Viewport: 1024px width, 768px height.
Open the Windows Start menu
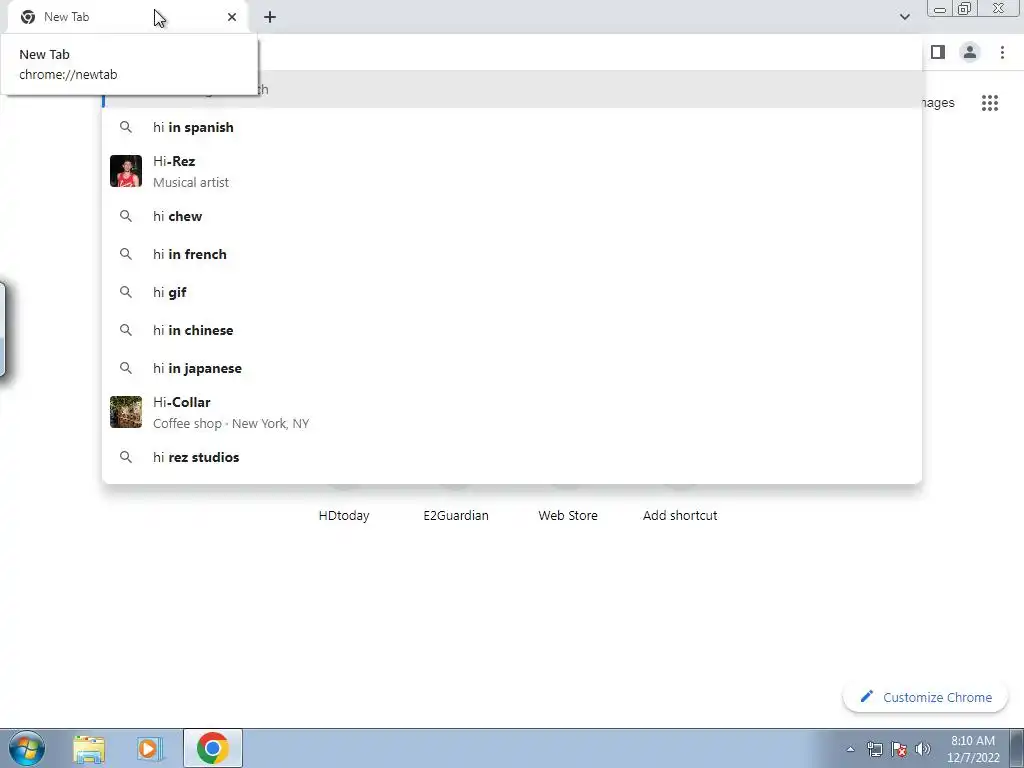click(x=27, y=748)
